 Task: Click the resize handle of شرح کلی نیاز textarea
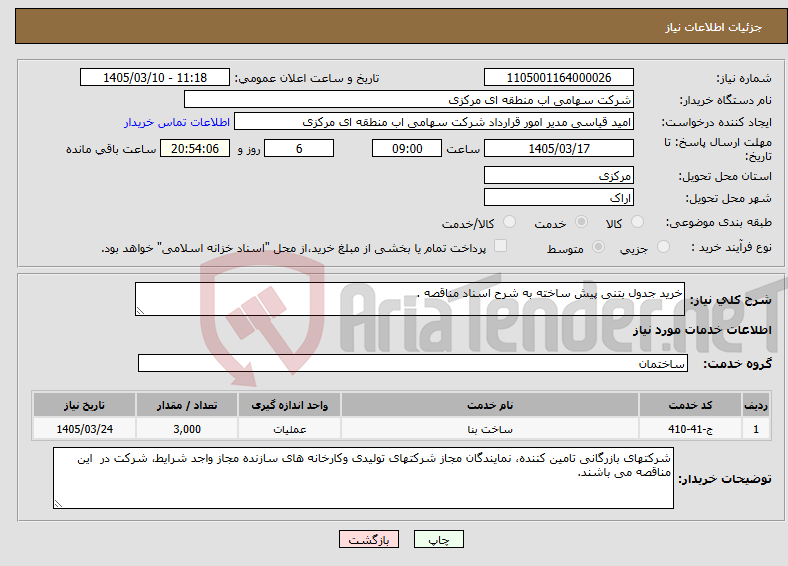click(140, 311)
